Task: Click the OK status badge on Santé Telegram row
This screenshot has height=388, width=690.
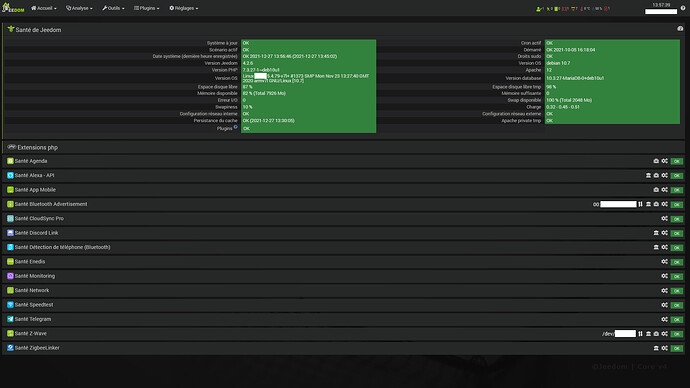Action: pos(677,319)
